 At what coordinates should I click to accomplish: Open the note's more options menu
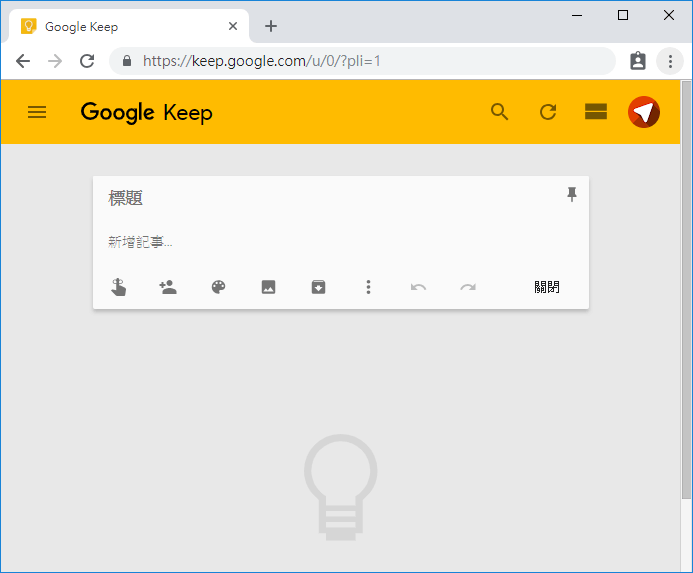368,287
